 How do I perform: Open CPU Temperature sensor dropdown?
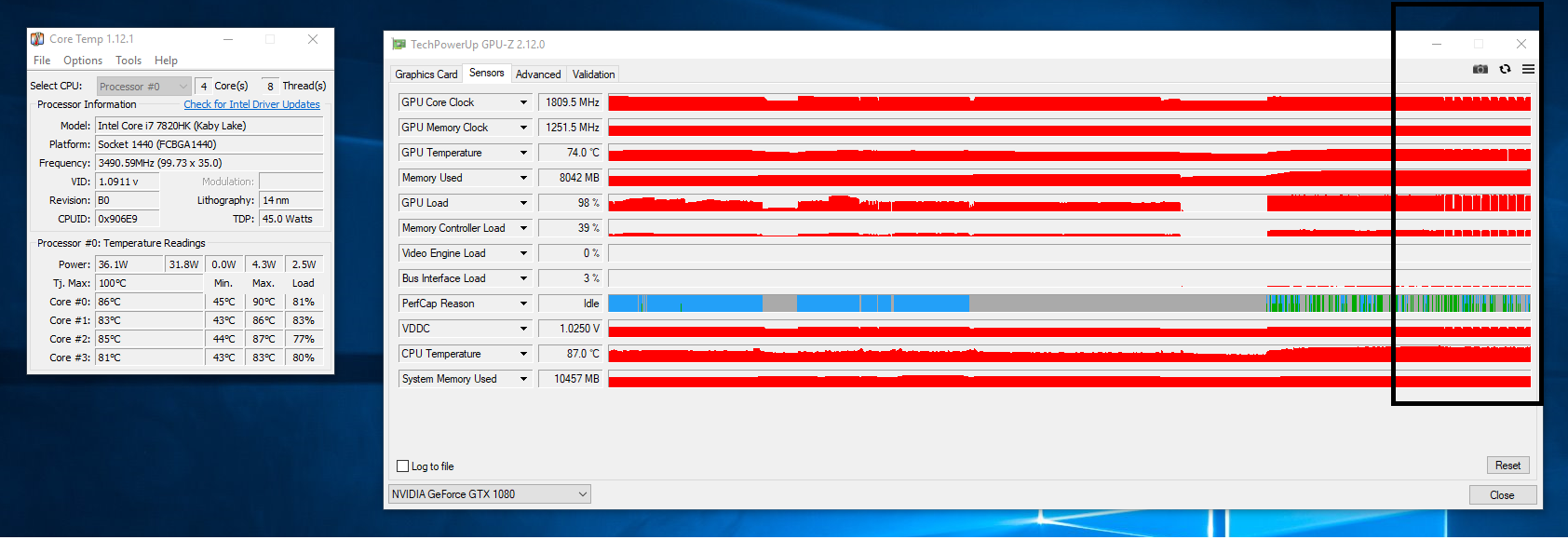coord(523,354)
